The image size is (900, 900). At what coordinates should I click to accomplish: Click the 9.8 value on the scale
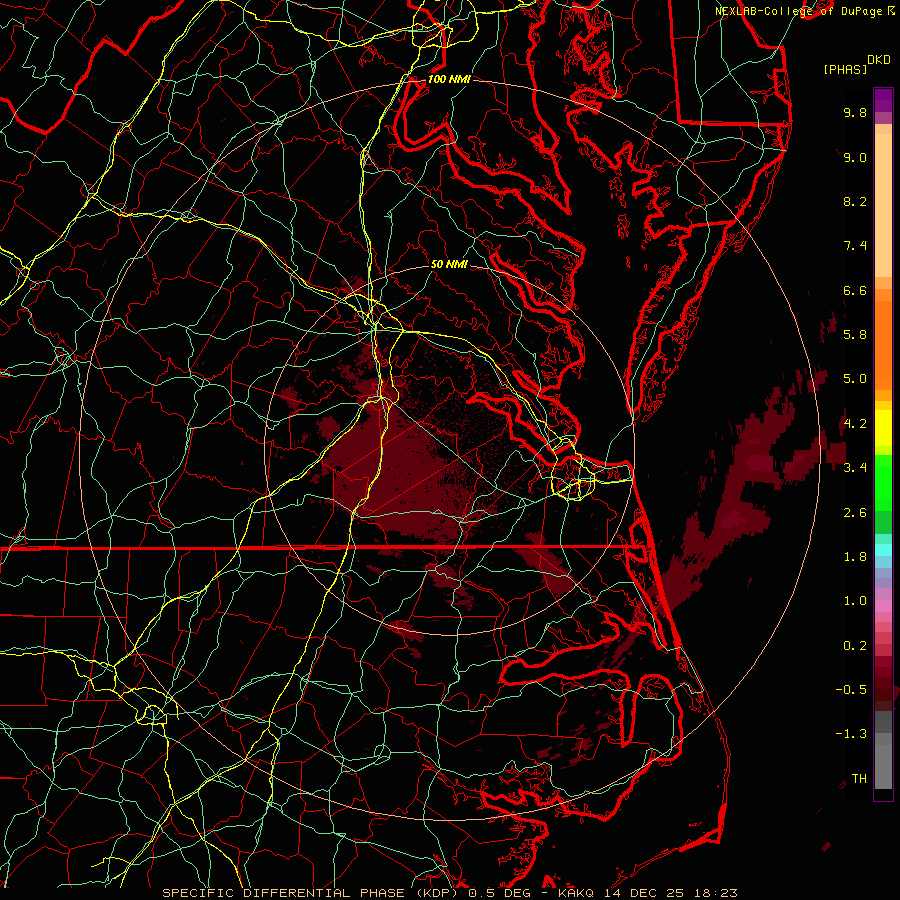(x=855, y=112)
